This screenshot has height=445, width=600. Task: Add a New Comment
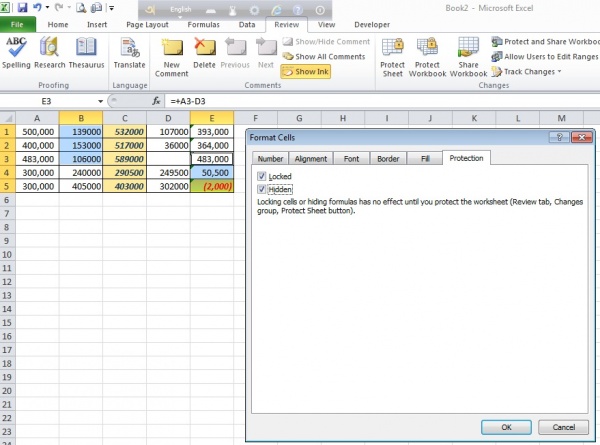point(171,57)
